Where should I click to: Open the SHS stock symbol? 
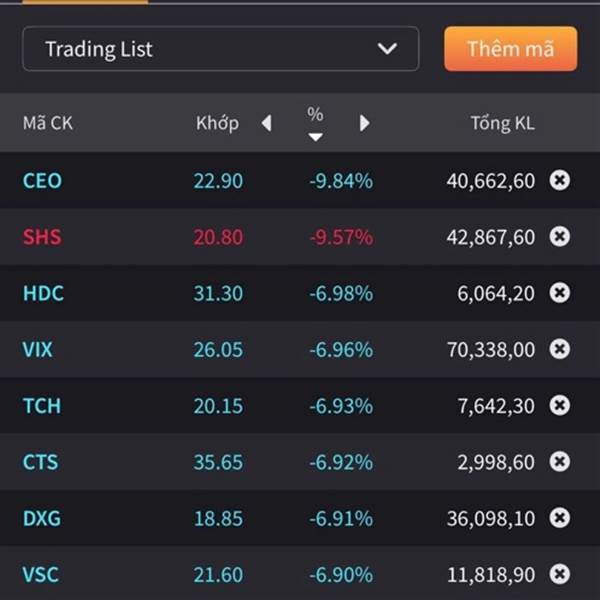point(41,237)
